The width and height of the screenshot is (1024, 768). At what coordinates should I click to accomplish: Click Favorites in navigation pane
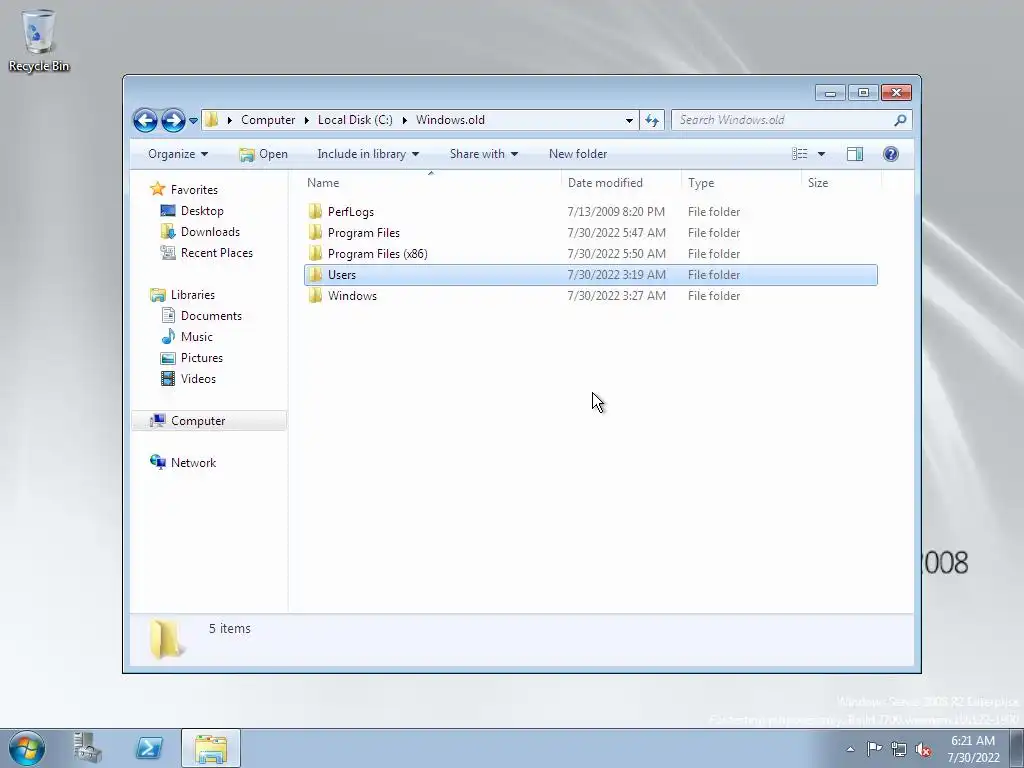click(194, 190)
